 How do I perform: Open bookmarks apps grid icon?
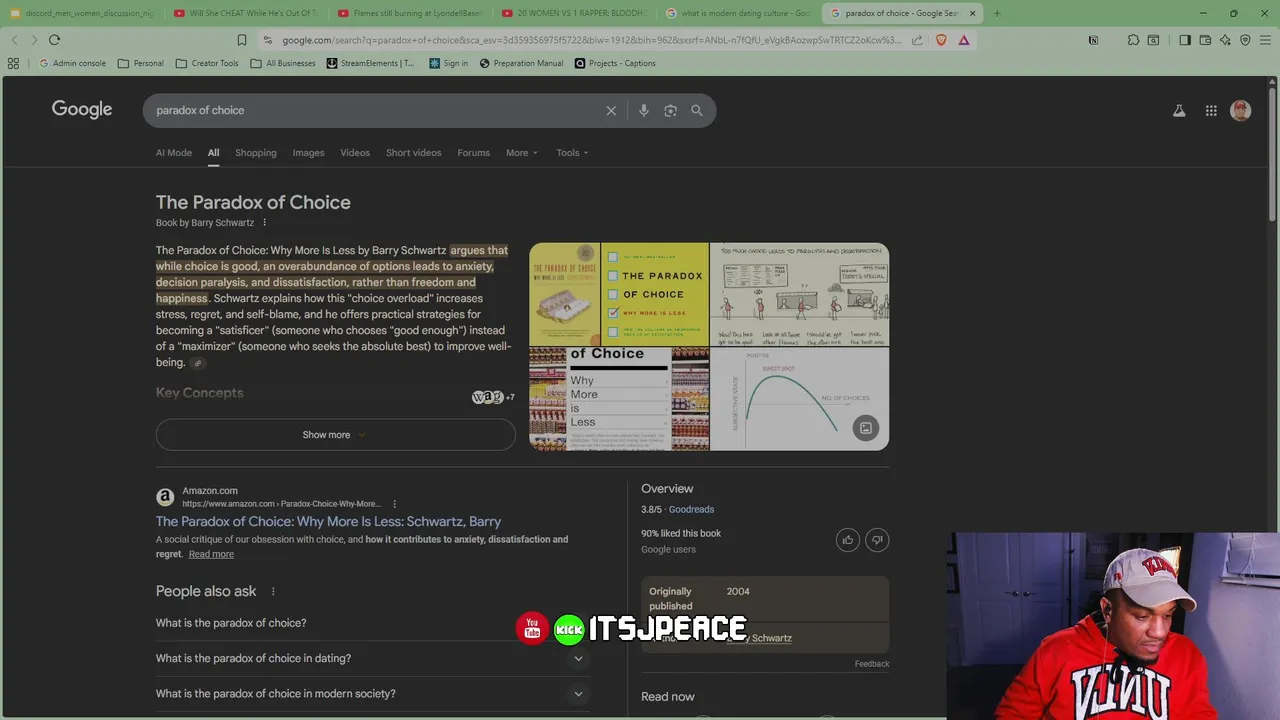[x=13, y=63]
